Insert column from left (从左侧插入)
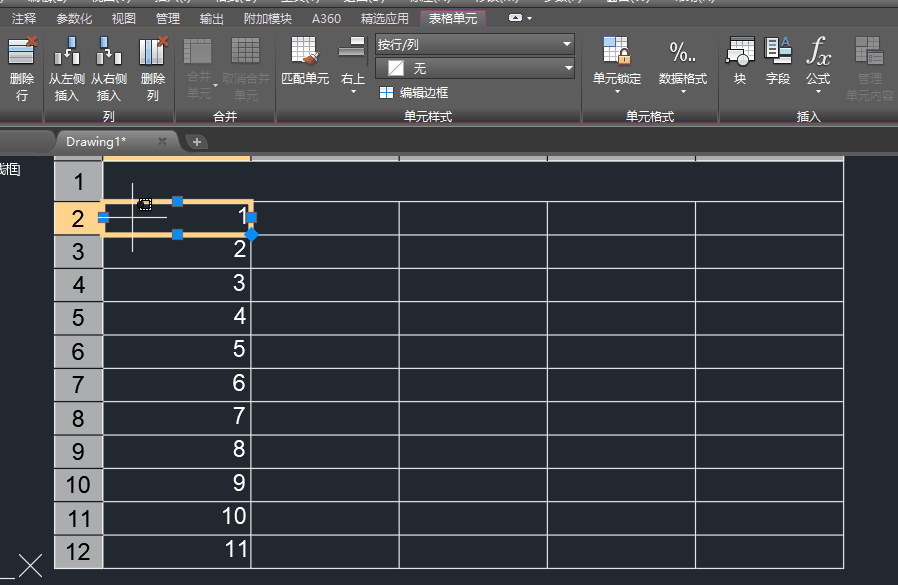Image resolution: width=898 pixels, height=585 pixels. point(67,69)
